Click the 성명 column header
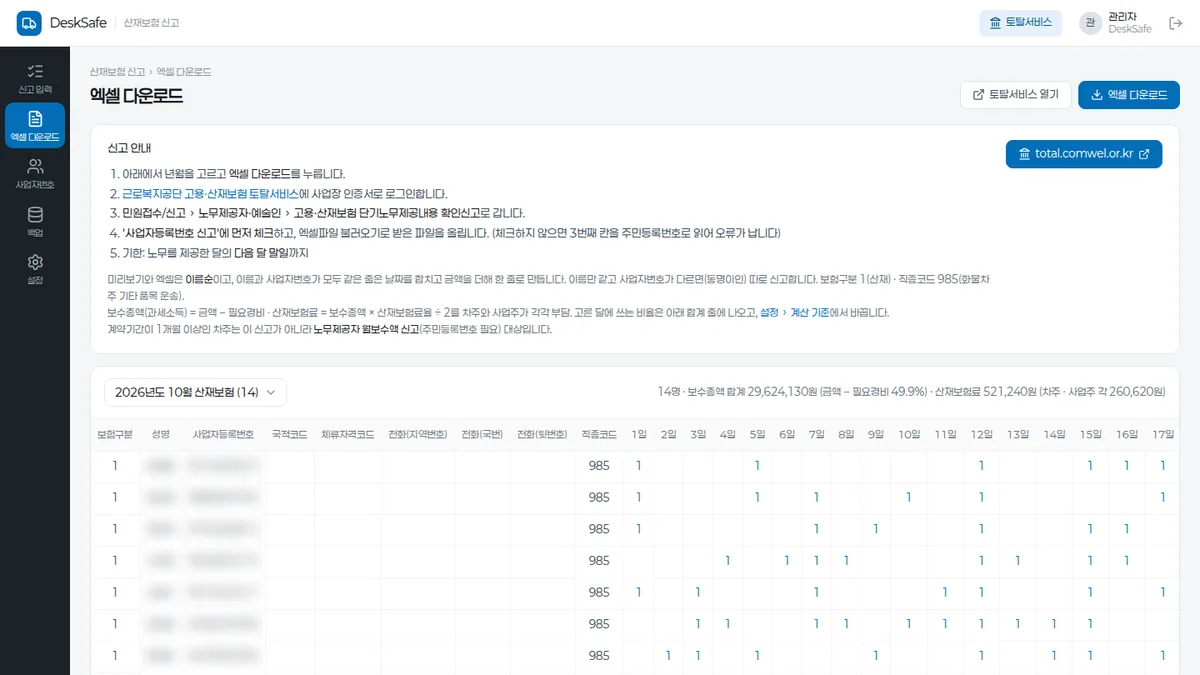Screen dimensions: 1200x675 tap(161, 434)
